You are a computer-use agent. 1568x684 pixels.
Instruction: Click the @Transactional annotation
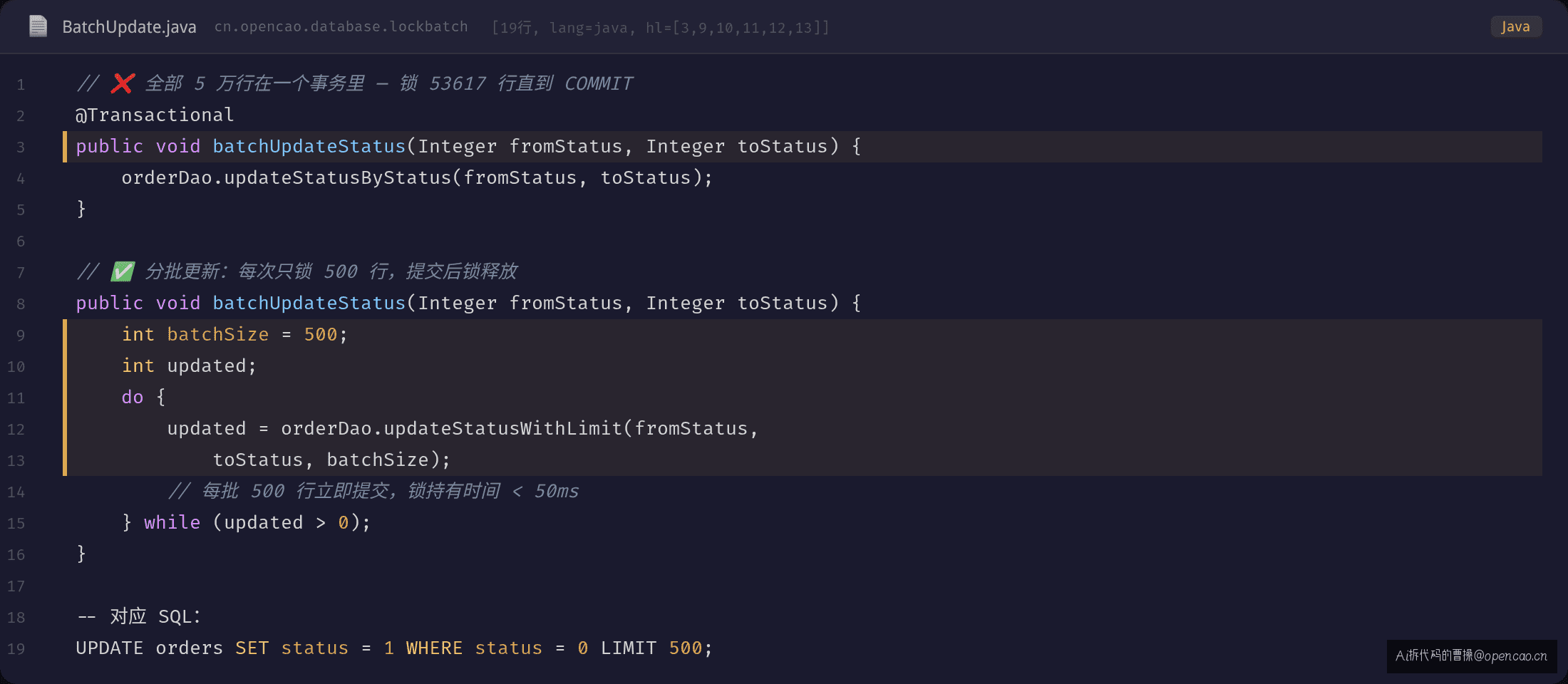(155, 115)
